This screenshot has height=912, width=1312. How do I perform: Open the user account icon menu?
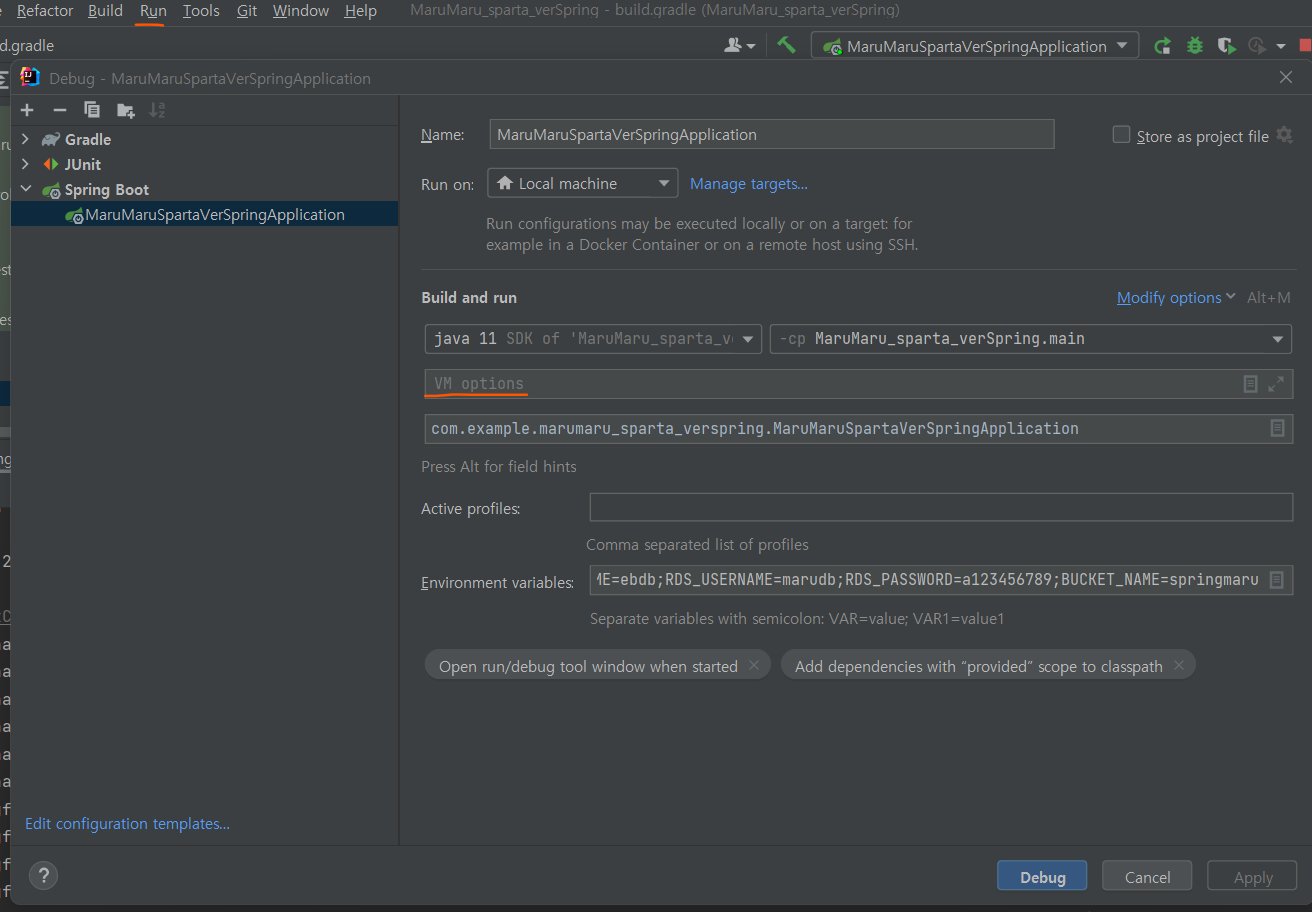(x=739, y=46)
